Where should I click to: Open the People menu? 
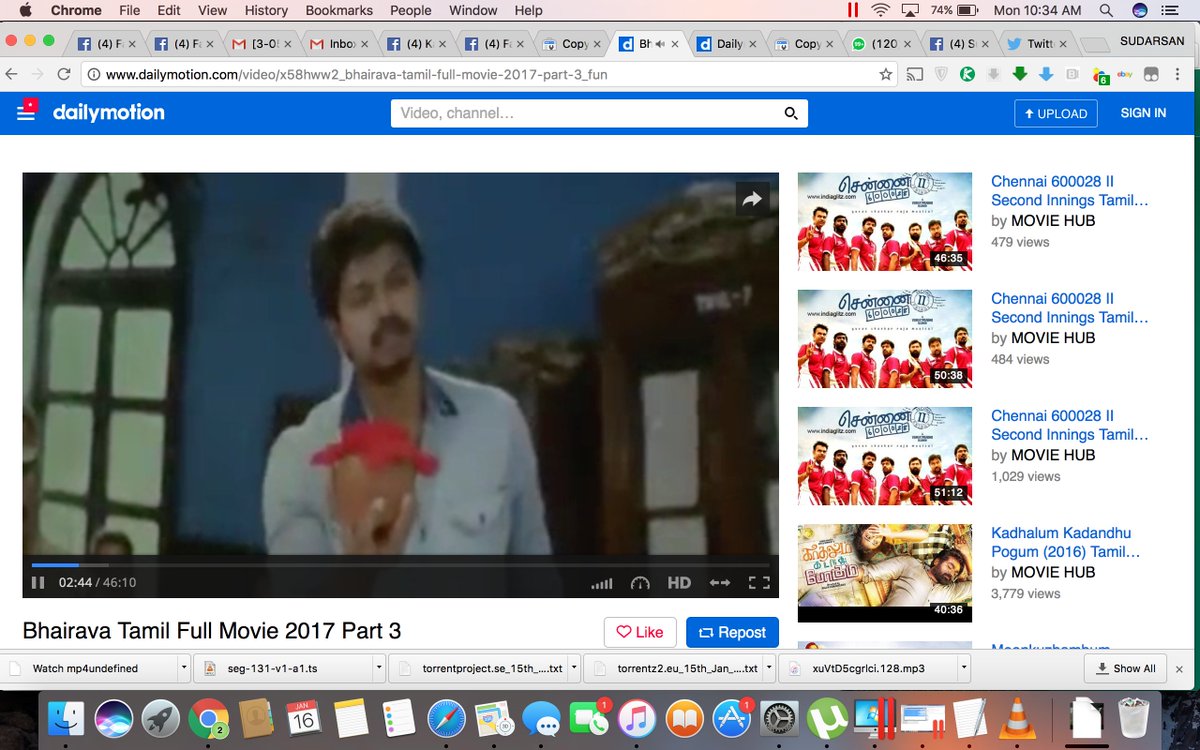pos(411,10)
